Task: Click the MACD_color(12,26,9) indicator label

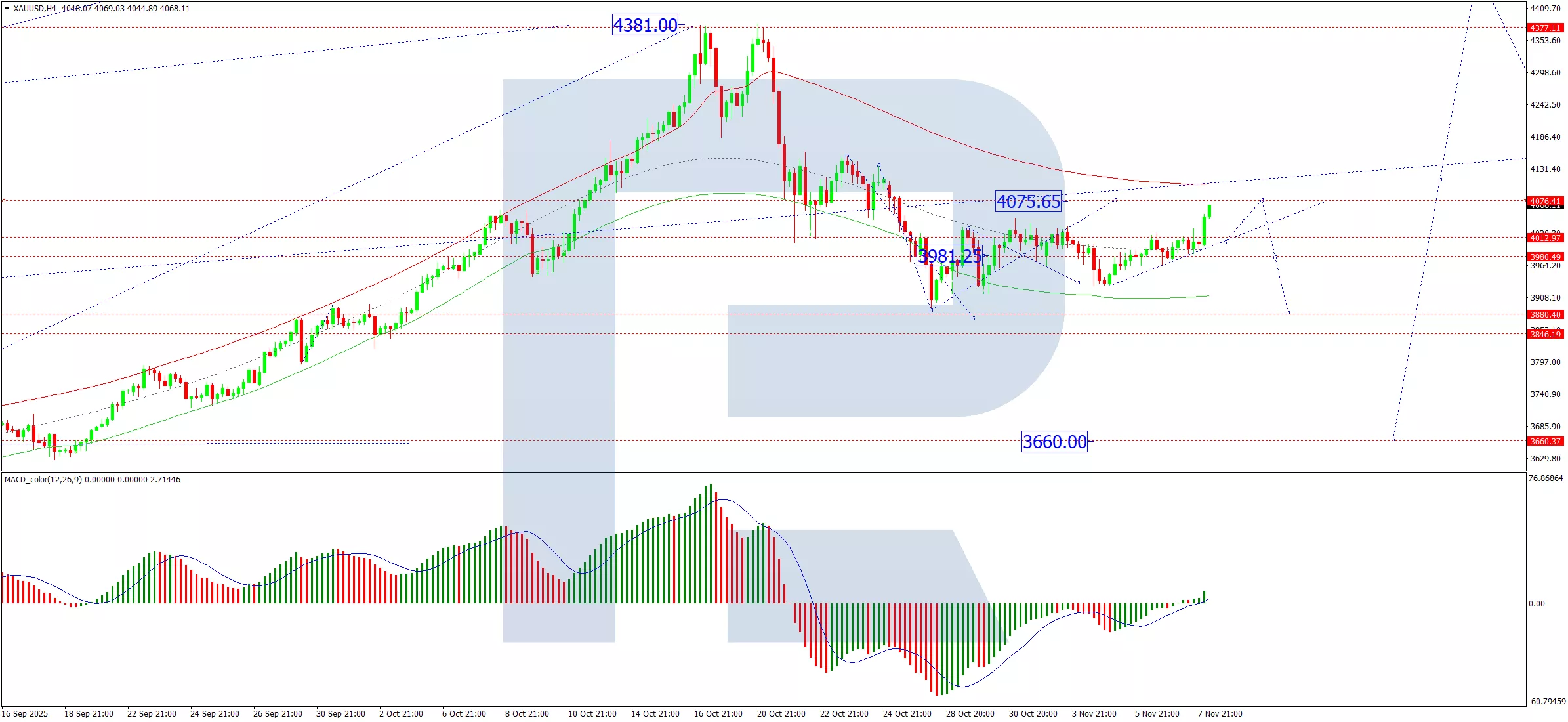Action: coord(43,480)
